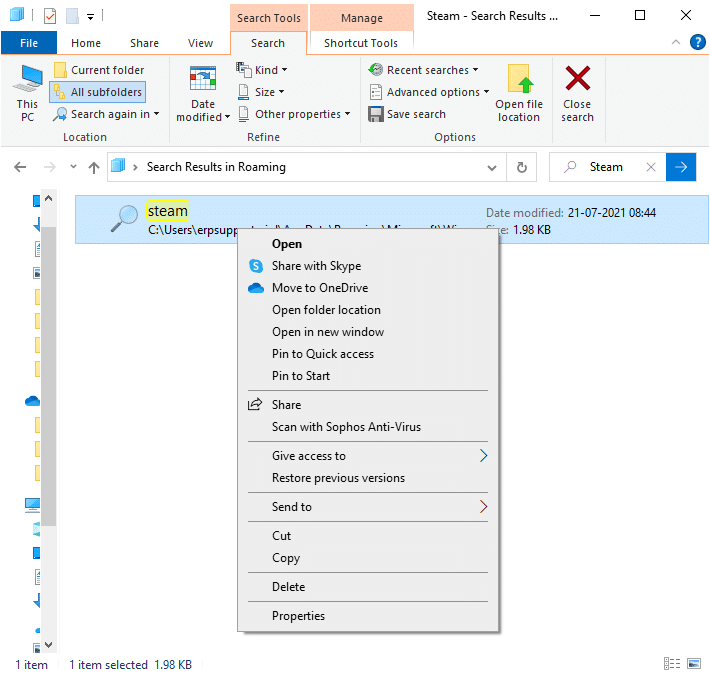Open the Help question mark icon

[x=697, y=43]
